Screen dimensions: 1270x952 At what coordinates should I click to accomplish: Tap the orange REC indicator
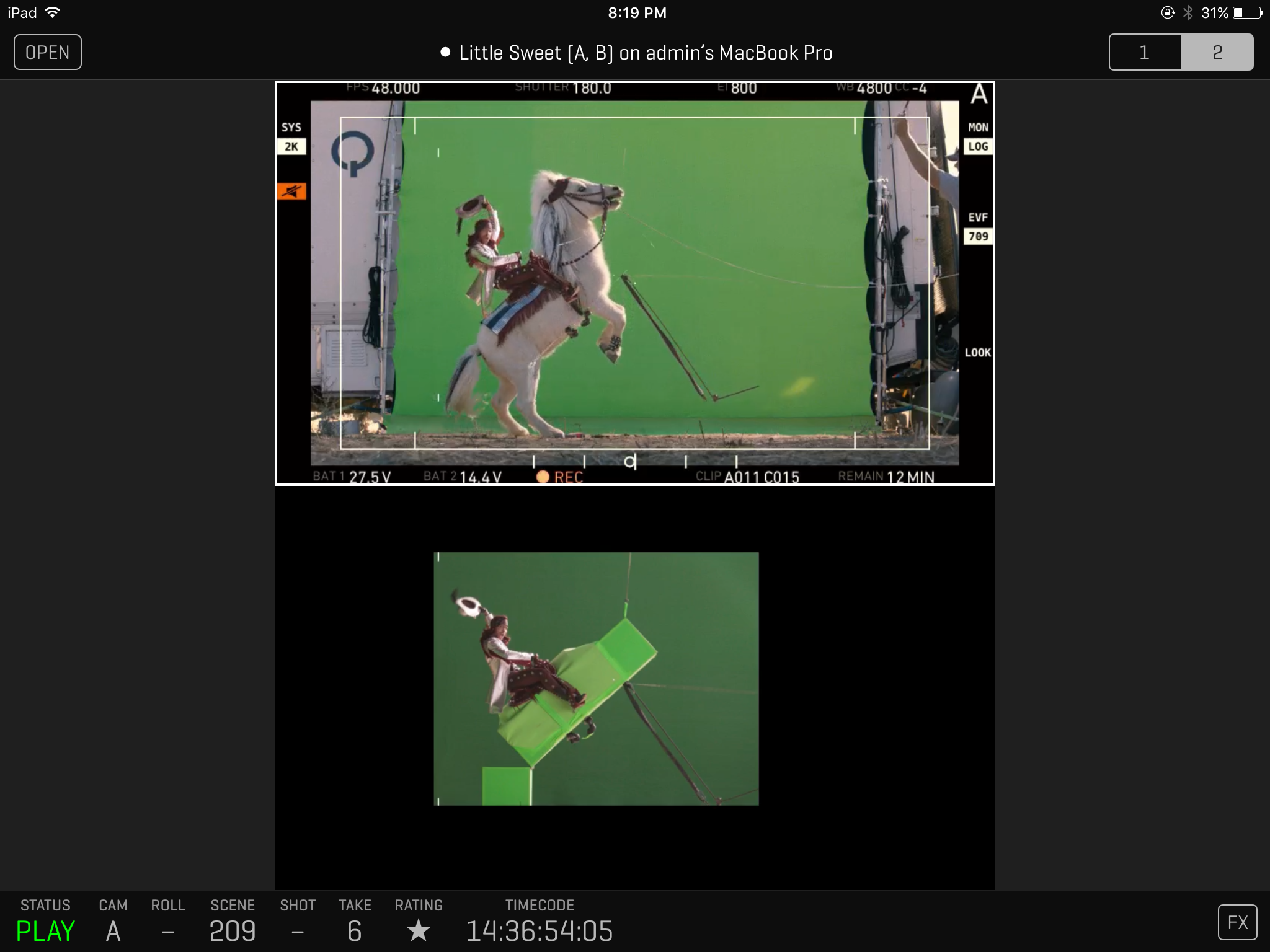tap(560, 477)
